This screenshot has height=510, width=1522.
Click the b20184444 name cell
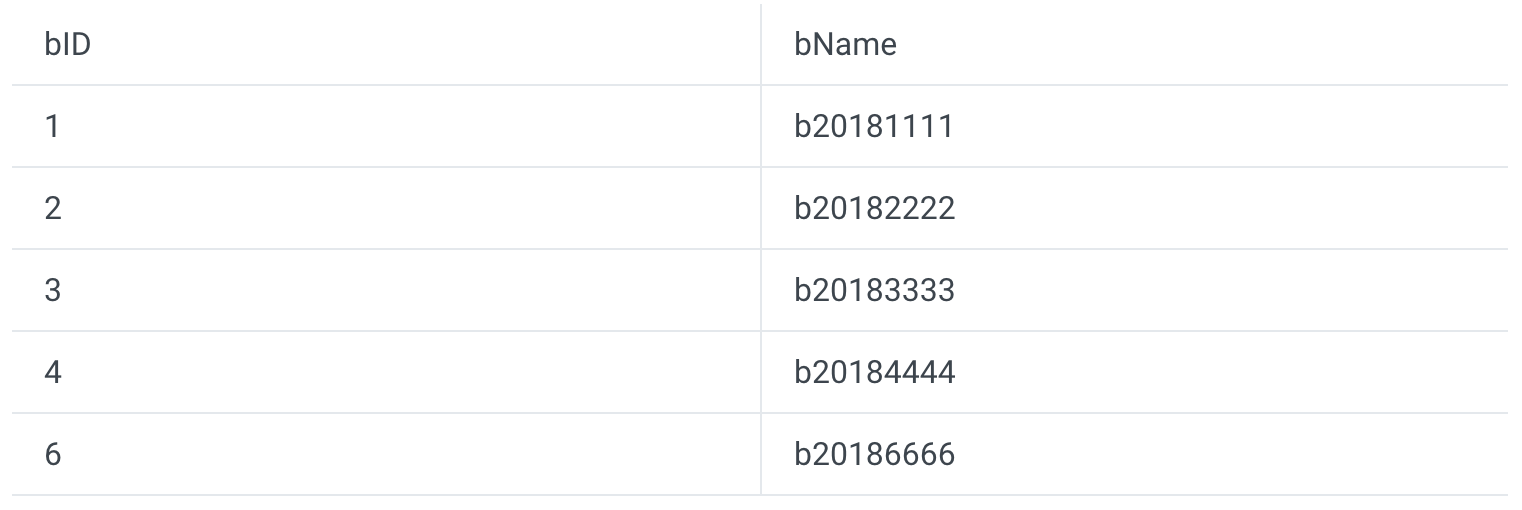pos(875,373)
